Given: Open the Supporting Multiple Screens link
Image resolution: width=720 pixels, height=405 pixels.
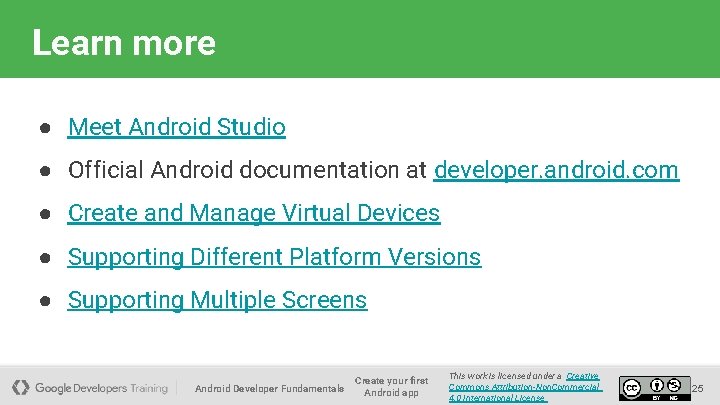Looking at the screenshot, I should [x=217, y=300].
